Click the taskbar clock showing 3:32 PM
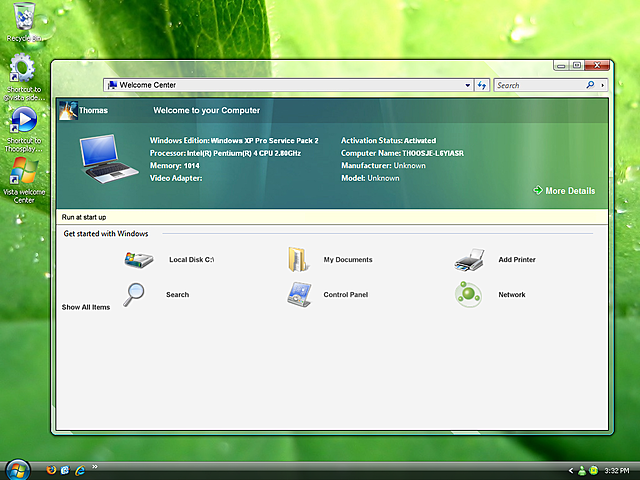This screenshot has width=640, height=480. [617, 471]
